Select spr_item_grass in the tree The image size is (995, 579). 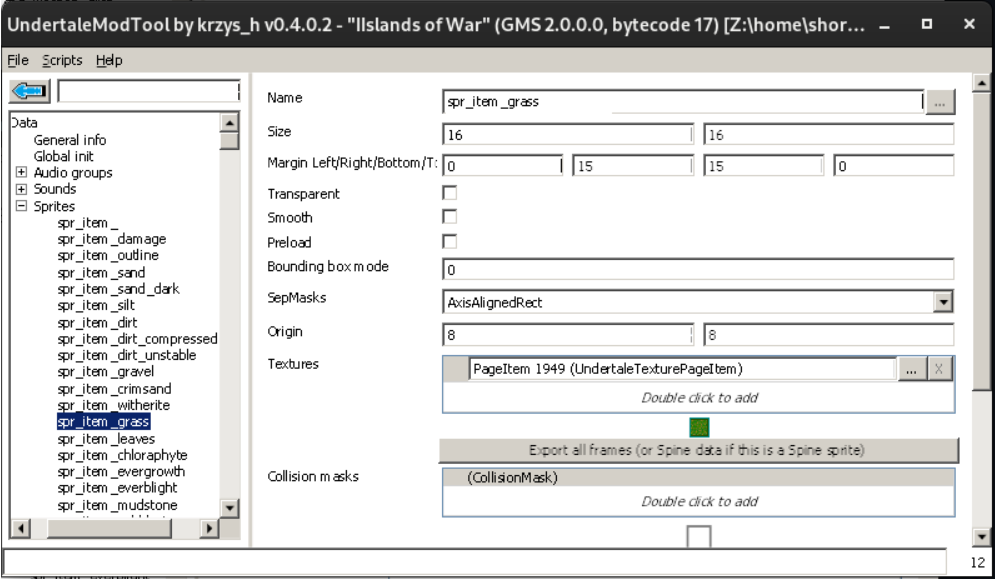click(x=103, y=422)
